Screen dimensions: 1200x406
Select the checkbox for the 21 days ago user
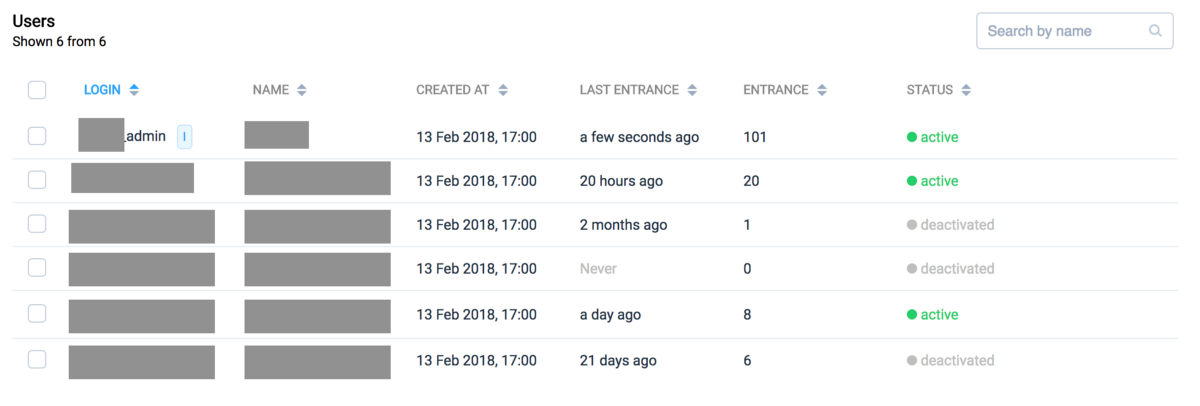tap(37, 360)
